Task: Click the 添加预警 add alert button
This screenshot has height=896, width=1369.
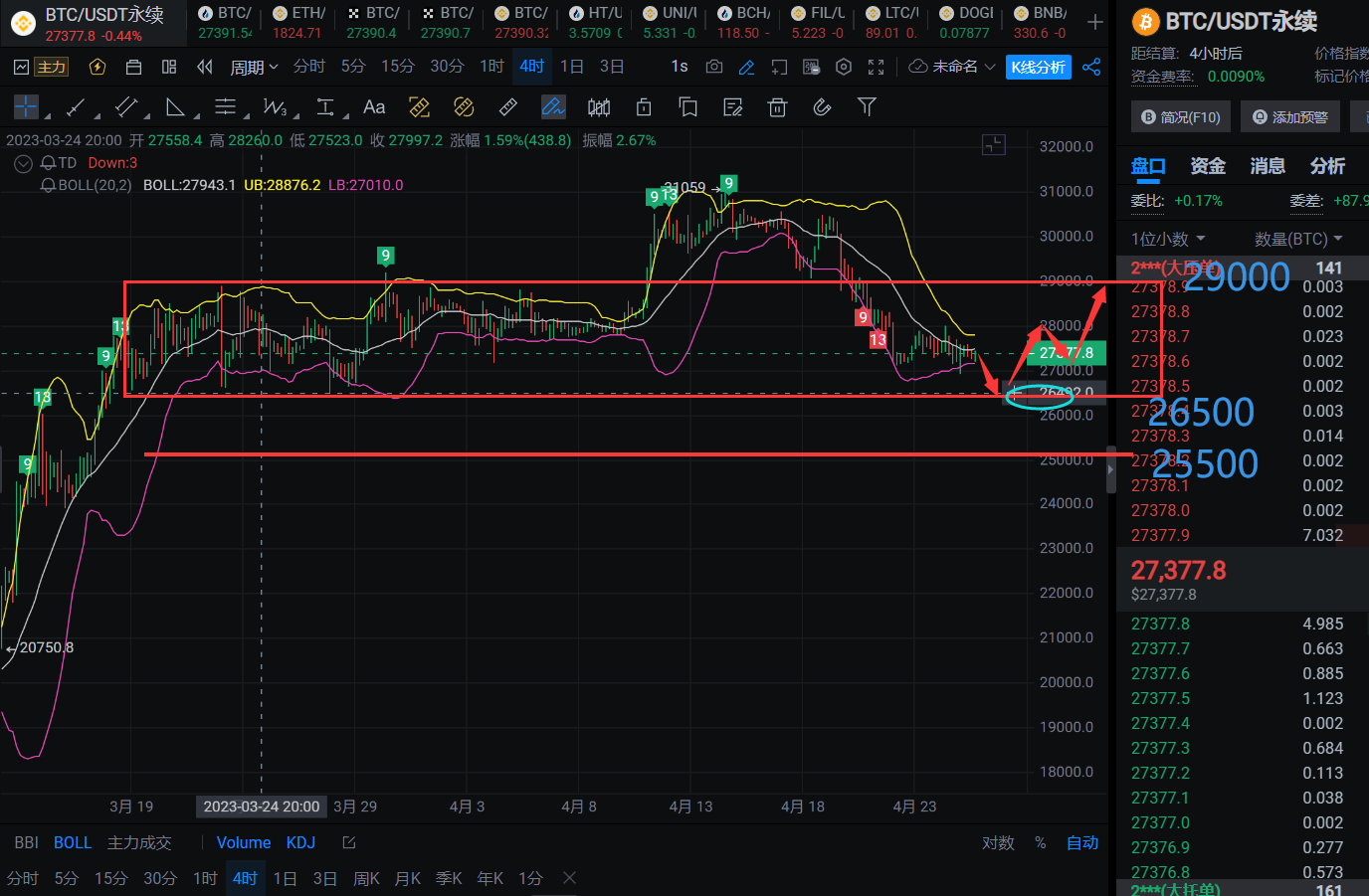Action: click(x=1289, y=117)
